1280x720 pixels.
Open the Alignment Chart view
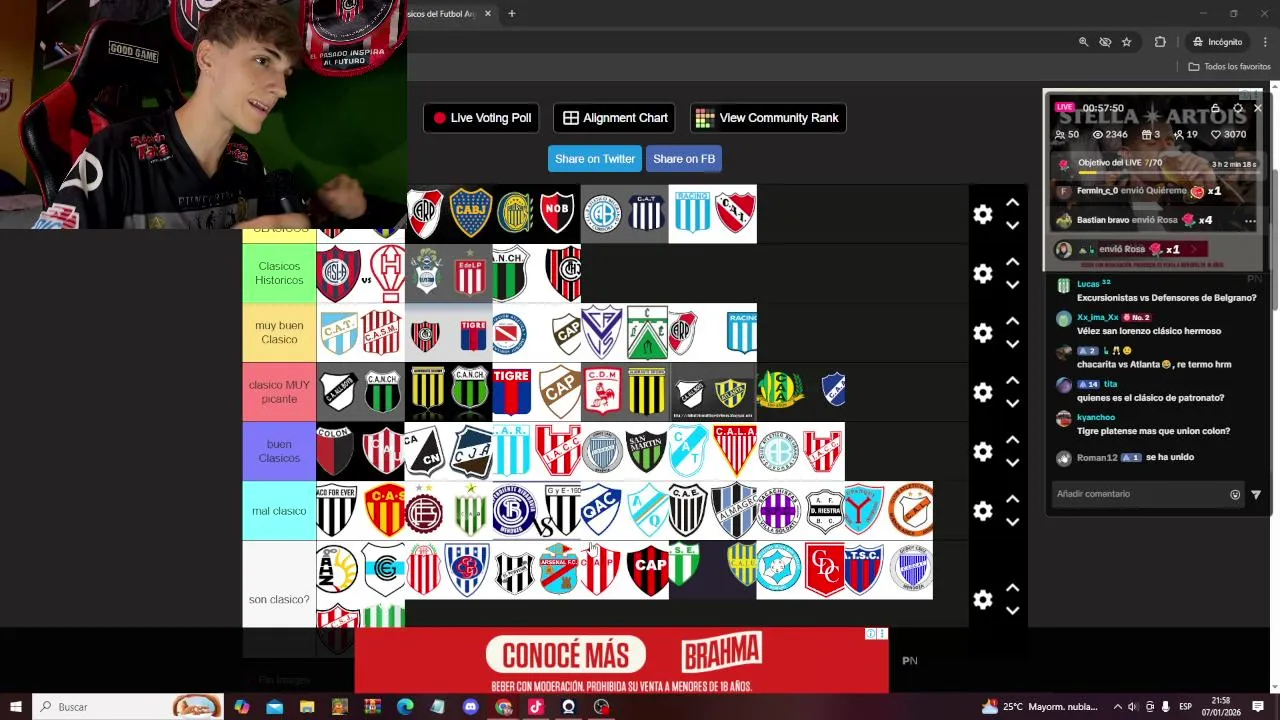(614, 118)
